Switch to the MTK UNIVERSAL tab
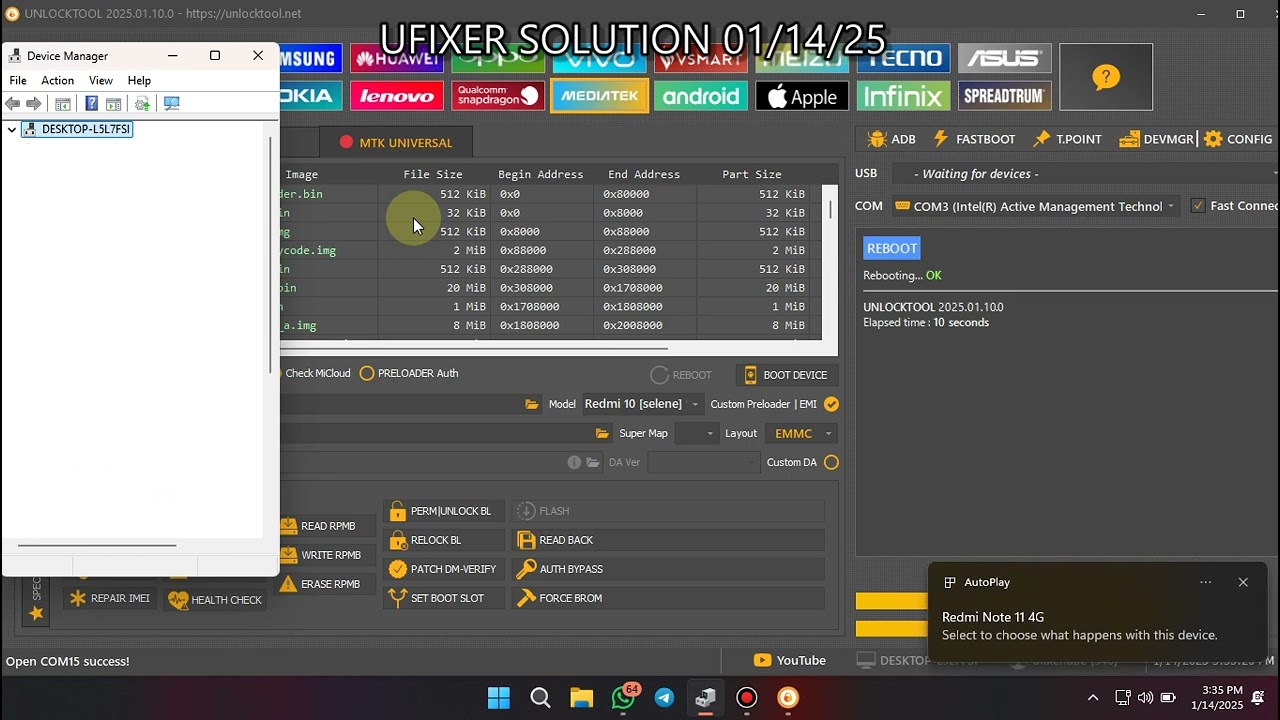The image size is (1280, 720). pyautogui.click(x=396, y=142)
